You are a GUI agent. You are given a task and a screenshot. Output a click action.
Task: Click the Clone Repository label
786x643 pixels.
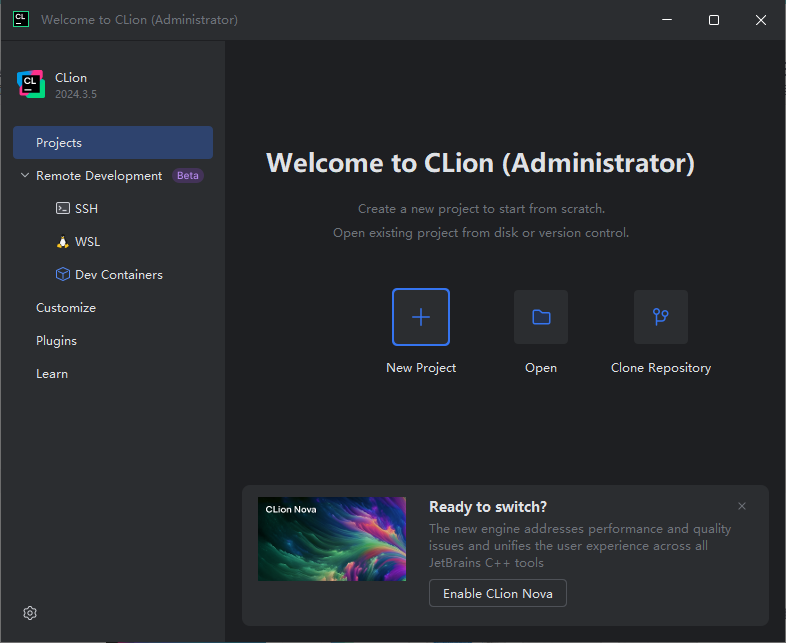[661, 368]
